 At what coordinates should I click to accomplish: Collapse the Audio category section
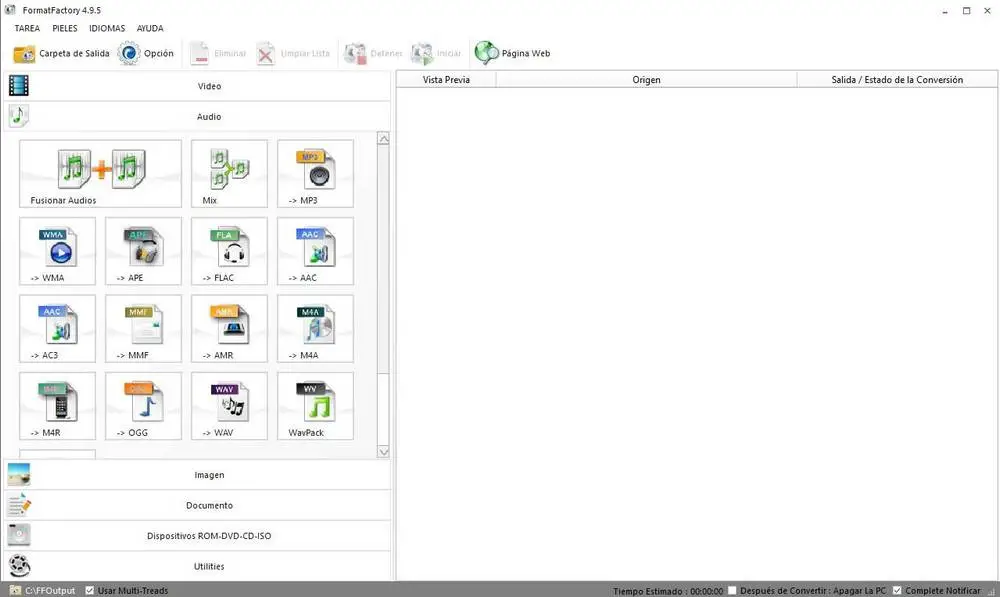(x=197, y=117)
